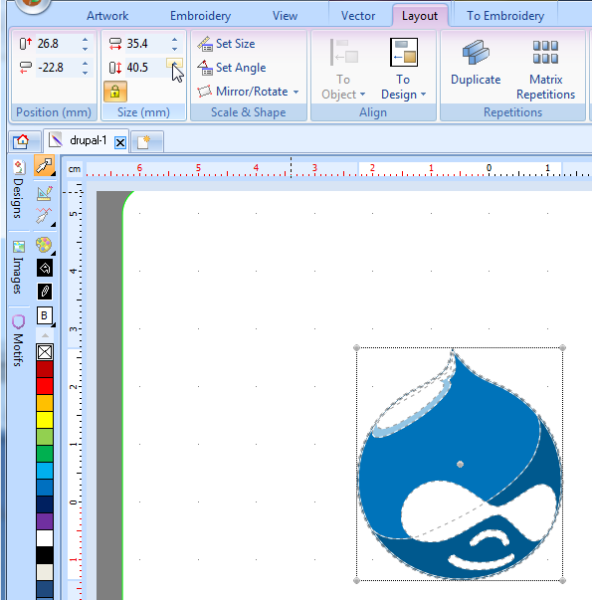The width and height of the screenshot is (592, 600).
Task: Select the node editing tool
Action: tap(44, 217)
